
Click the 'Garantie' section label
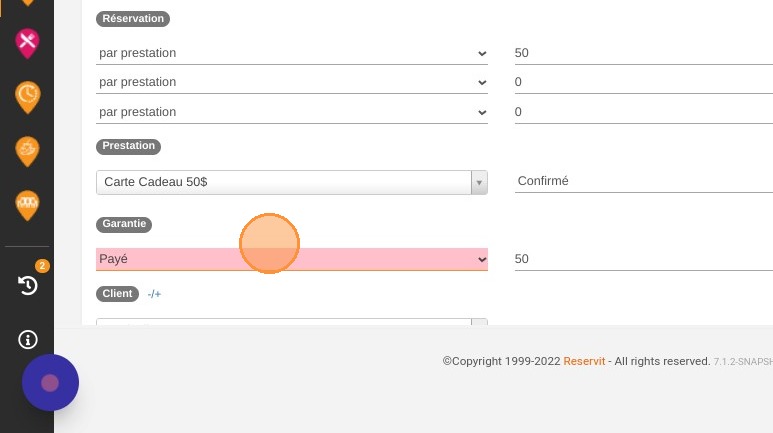(124, 224)
